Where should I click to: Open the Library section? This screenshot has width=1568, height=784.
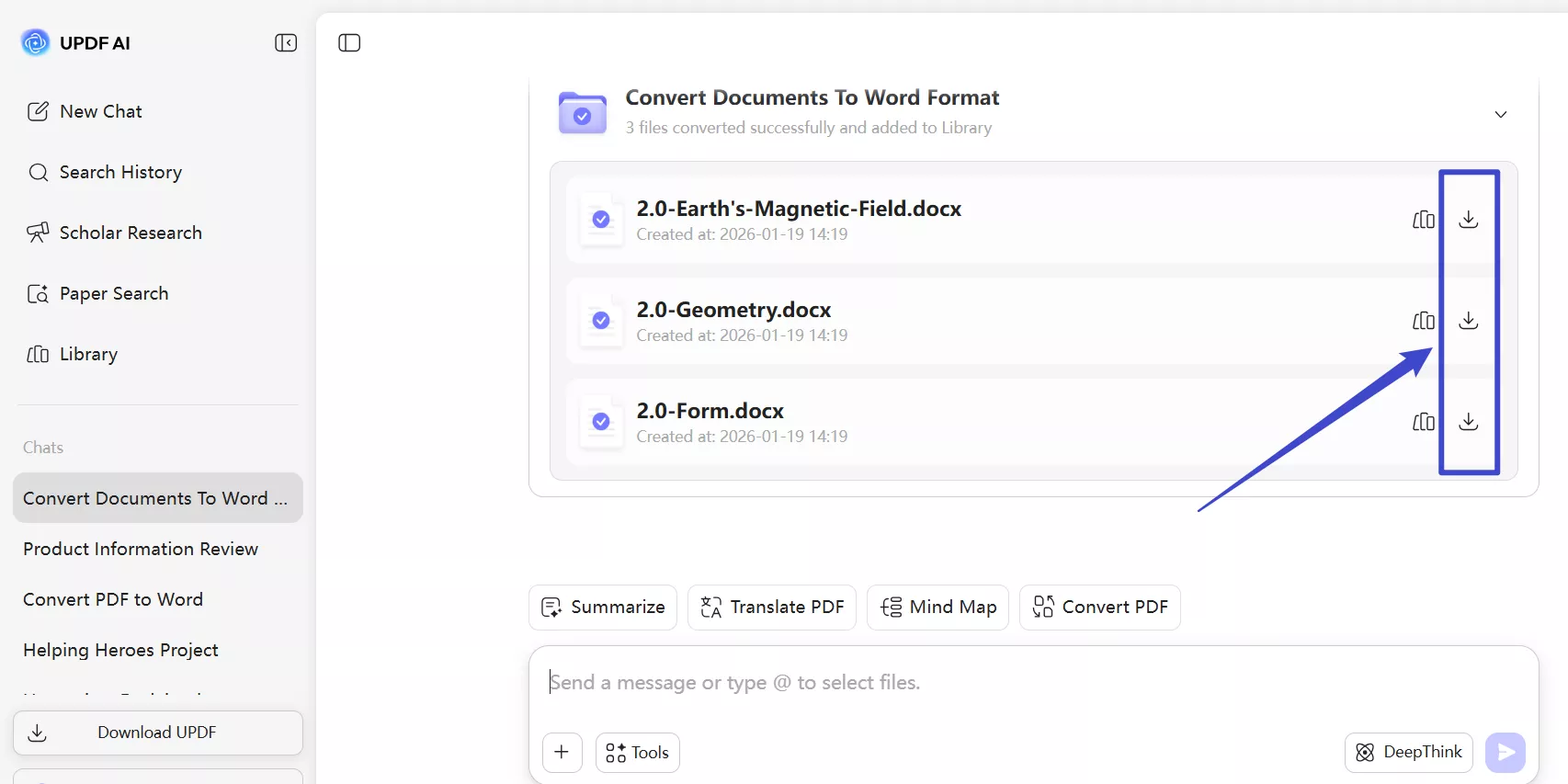[72, 354]
